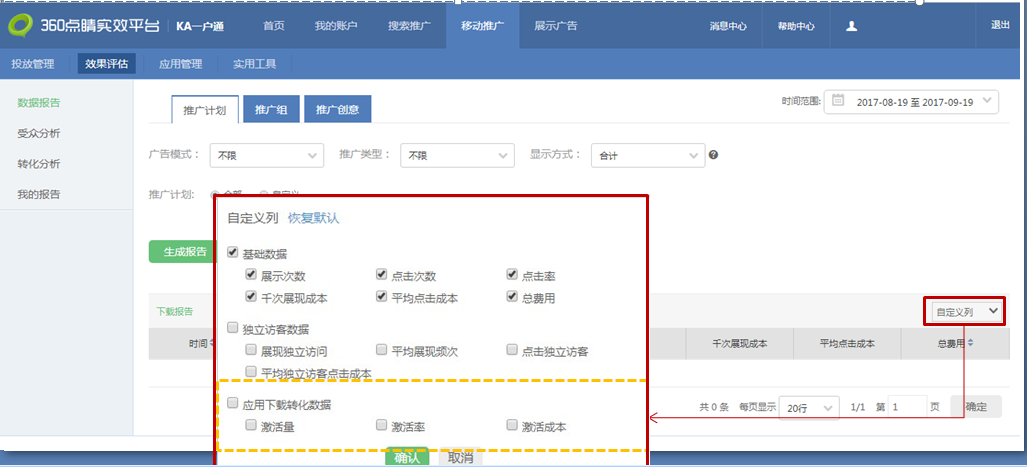Viewport: 1027px width, 467px height.
Task: Click the 恢复默认 link
Action: (x=313, y=218)
